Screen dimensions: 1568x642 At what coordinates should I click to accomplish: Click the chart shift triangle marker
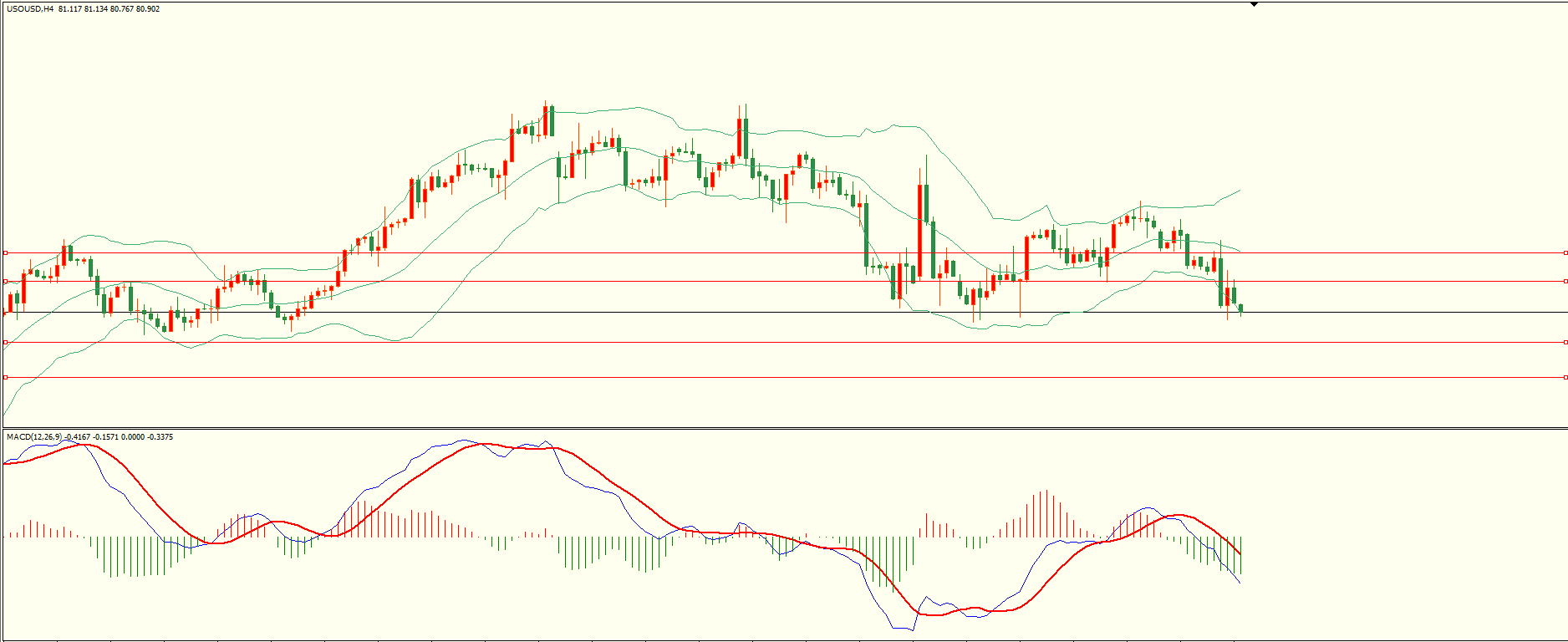point(1254,4)
